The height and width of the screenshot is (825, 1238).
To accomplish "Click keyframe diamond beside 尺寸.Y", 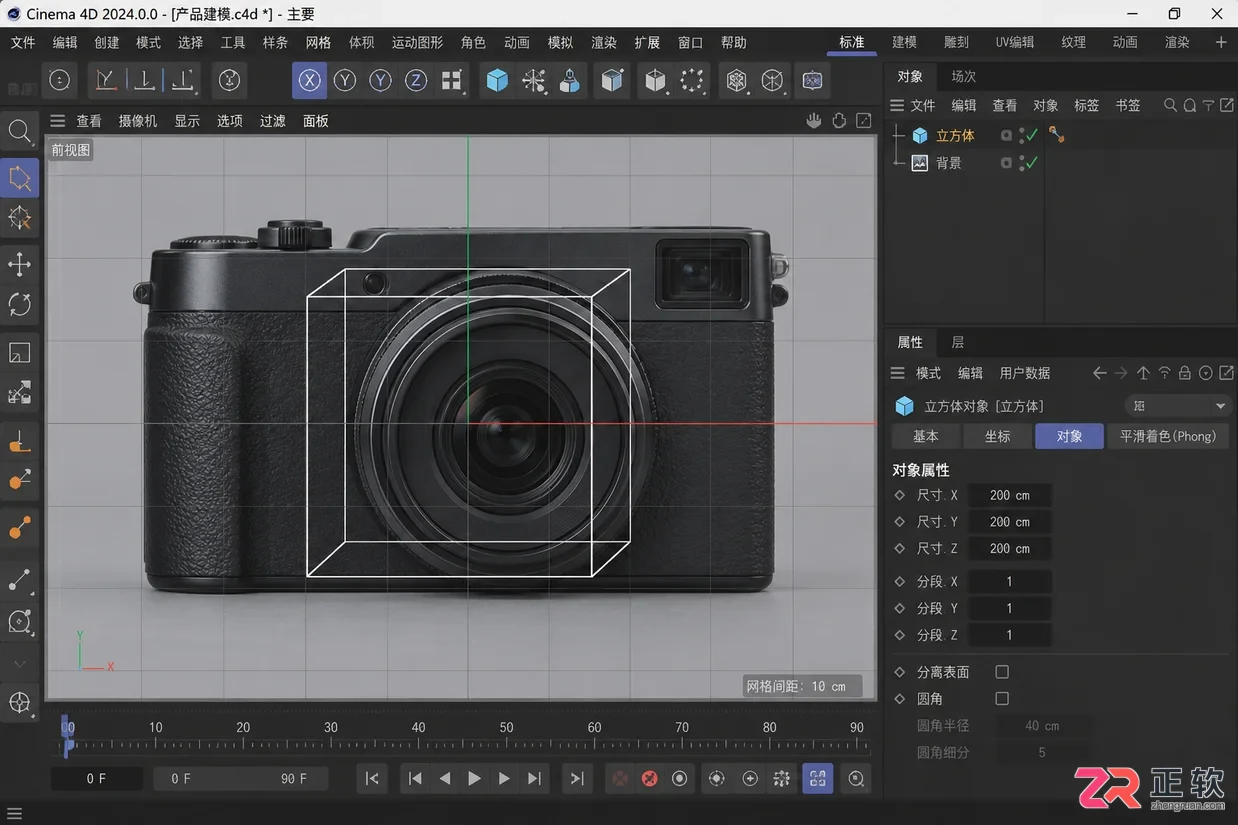I will (x=899, y=522).
